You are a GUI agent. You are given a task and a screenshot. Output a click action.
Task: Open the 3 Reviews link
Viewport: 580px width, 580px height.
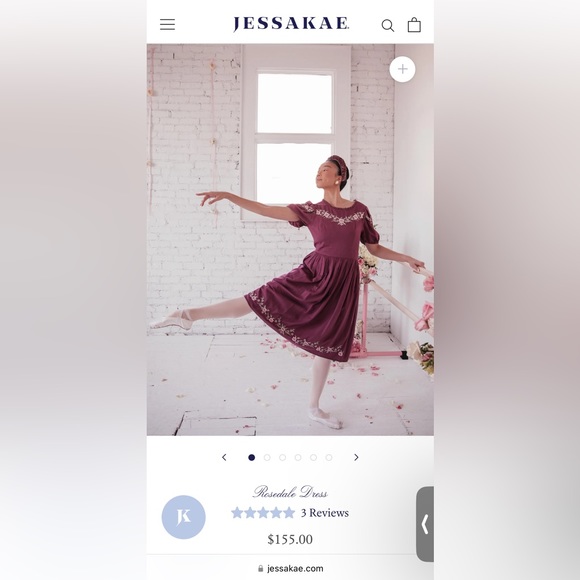tap(325, 513)
